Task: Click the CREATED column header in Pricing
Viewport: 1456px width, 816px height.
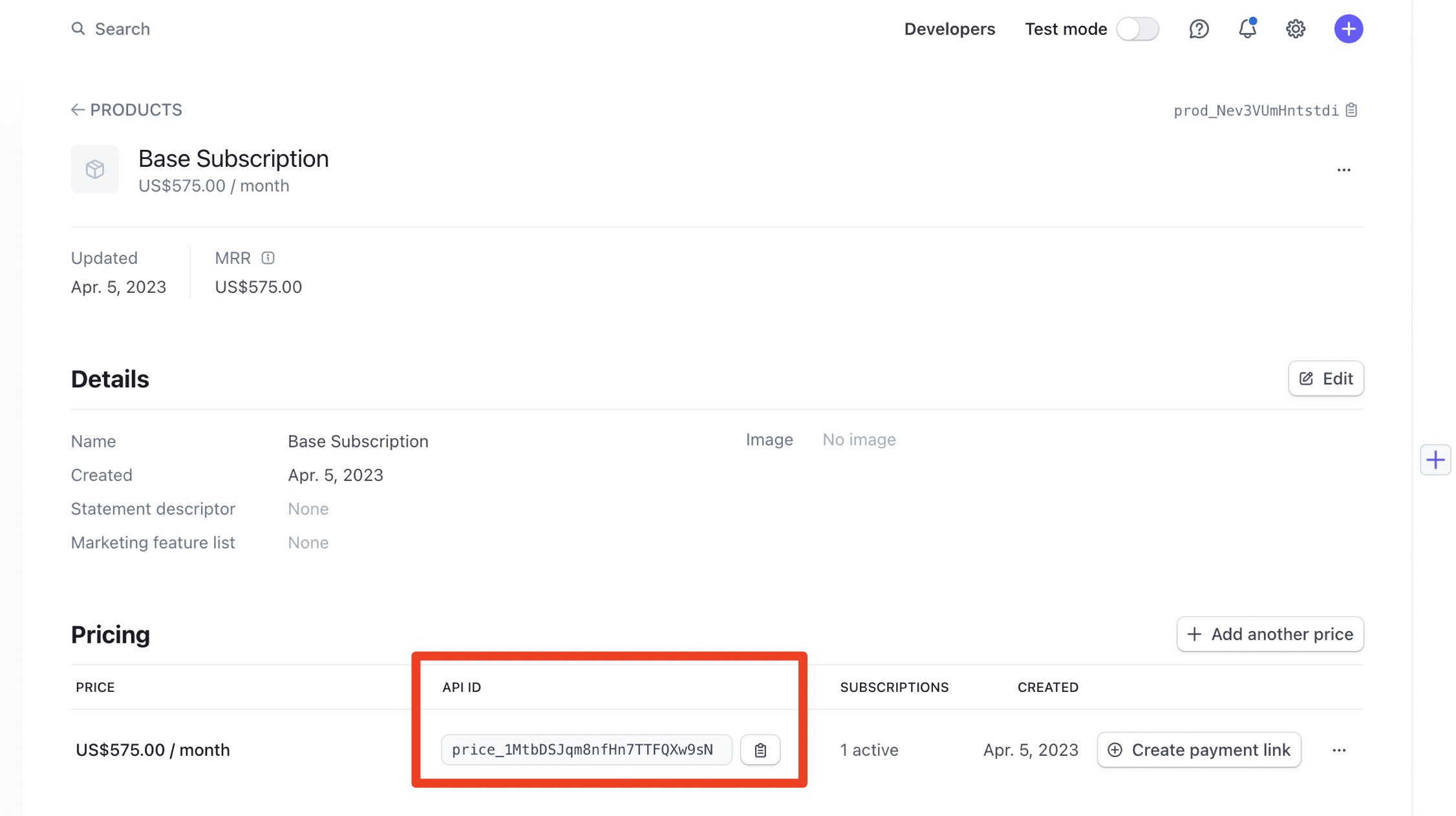Action: tap(1047, 687)
